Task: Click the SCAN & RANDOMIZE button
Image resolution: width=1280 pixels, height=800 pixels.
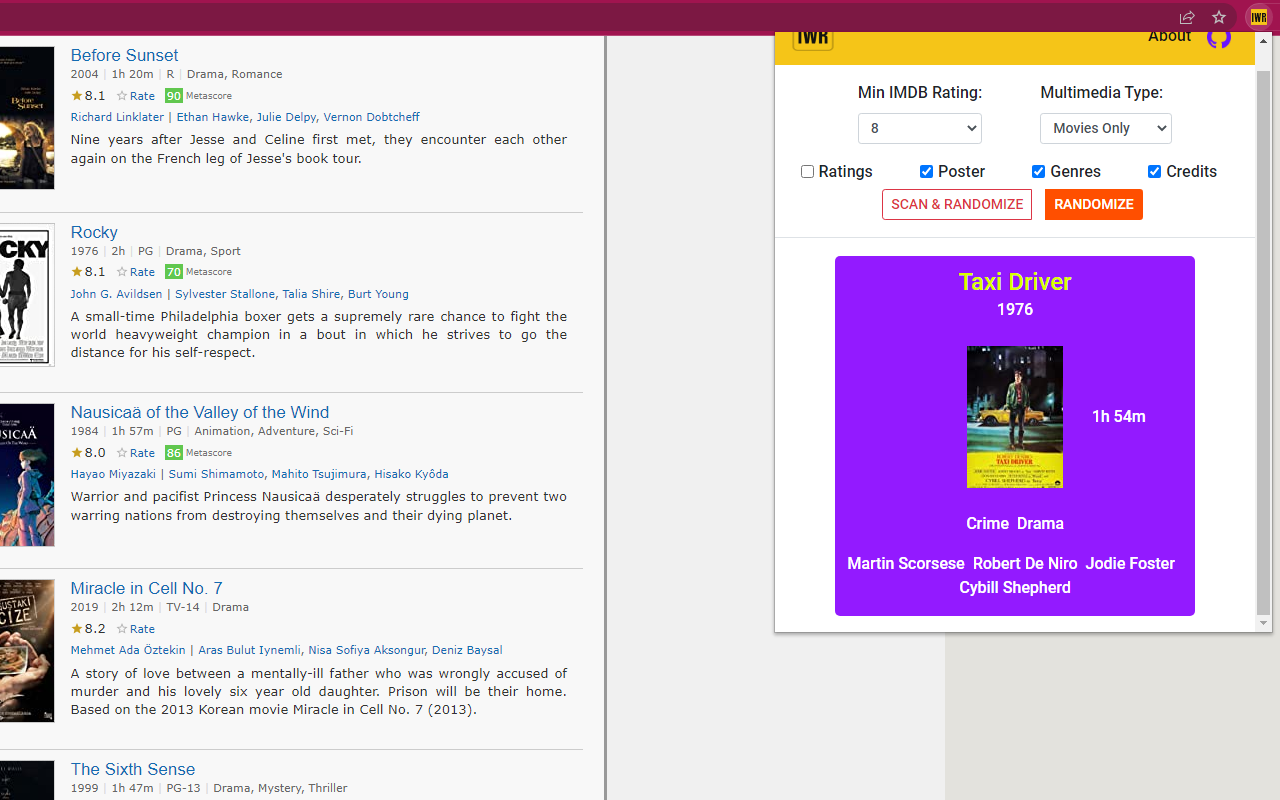Action: pos(957,204)
